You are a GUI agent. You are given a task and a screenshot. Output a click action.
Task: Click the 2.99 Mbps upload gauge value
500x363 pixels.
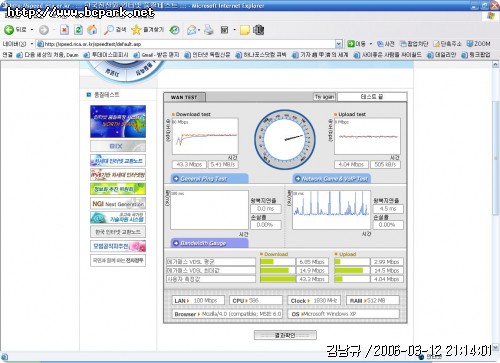(387, 262)
